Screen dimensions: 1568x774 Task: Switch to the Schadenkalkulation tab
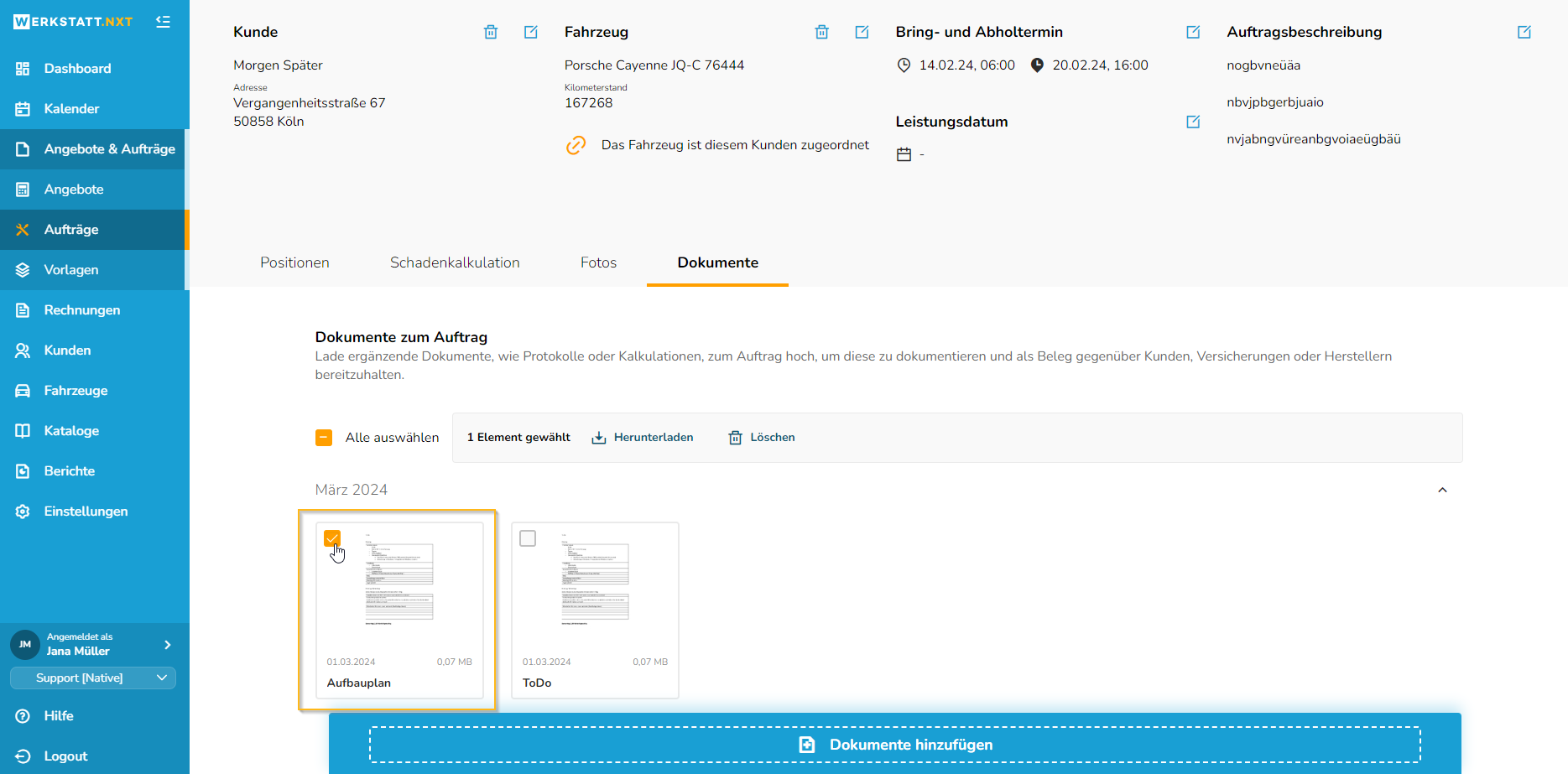(455, 262)
